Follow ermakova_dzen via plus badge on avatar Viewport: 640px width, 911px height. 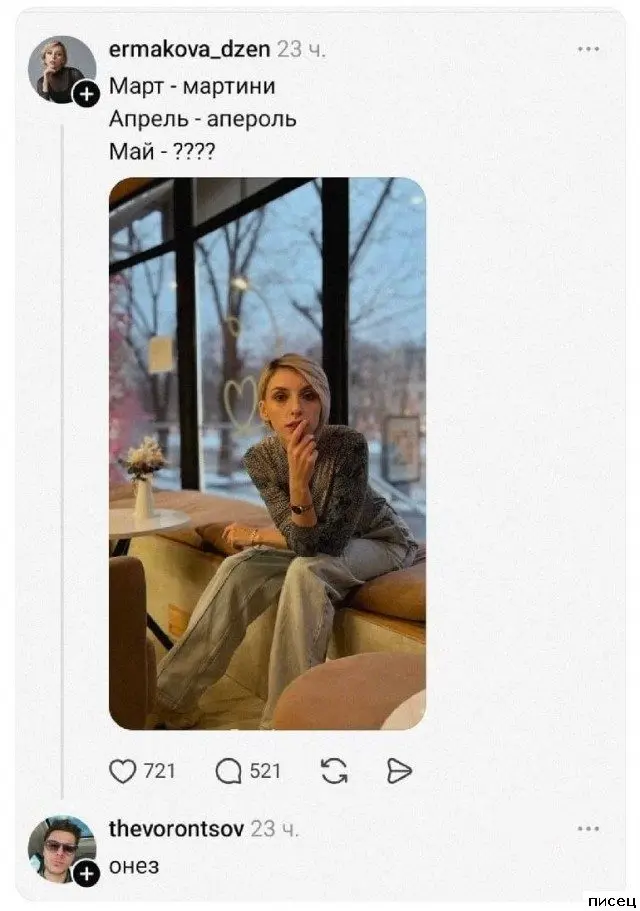click(x=87, y=94)
